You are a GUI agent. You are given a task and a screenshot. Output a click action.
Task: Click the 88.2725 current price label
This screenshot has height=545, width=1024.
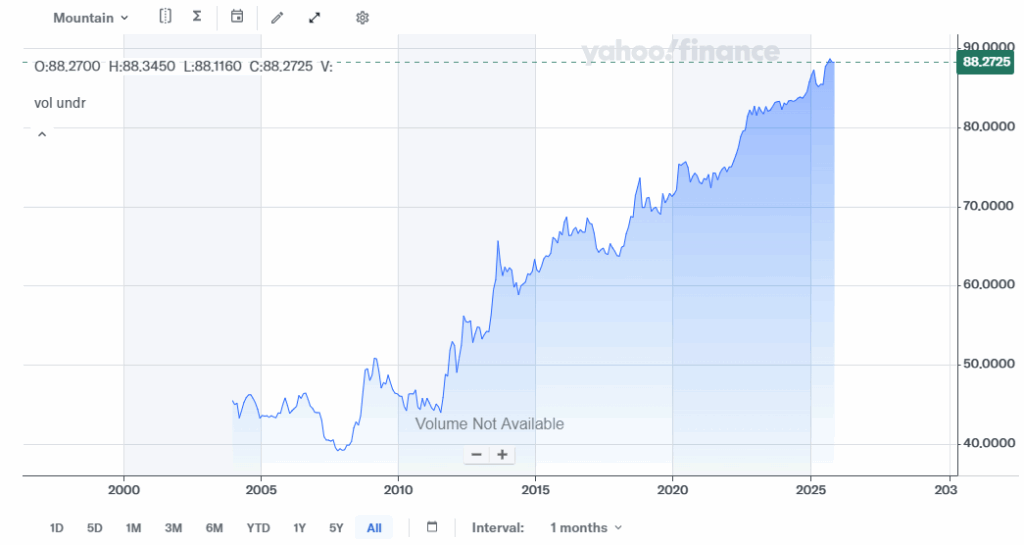pyautogui.click(x=985, y=62)
